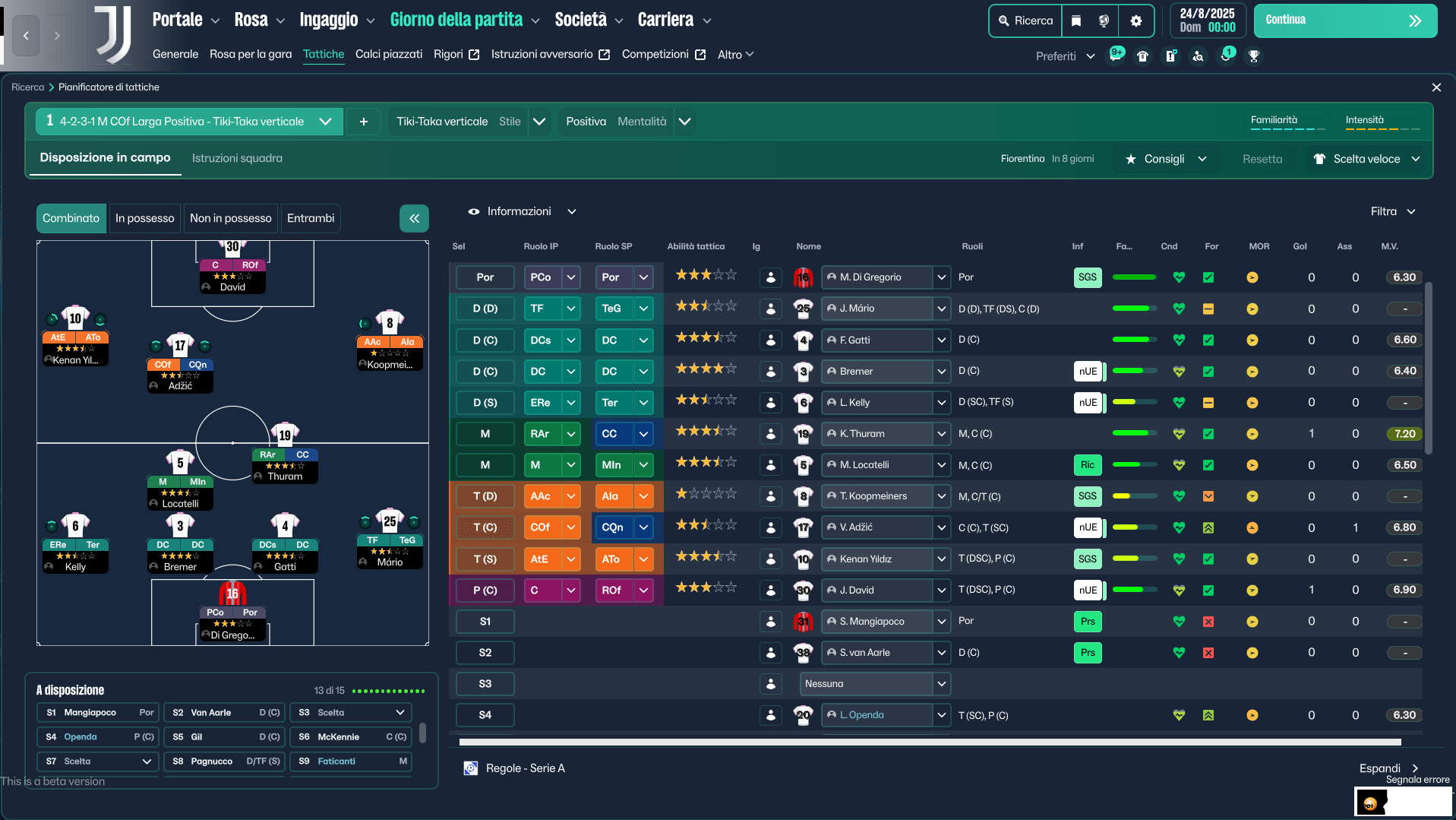Switch to Non in possesso view
The width and height of the screenshot is (1456, 820).
[230, 219]
